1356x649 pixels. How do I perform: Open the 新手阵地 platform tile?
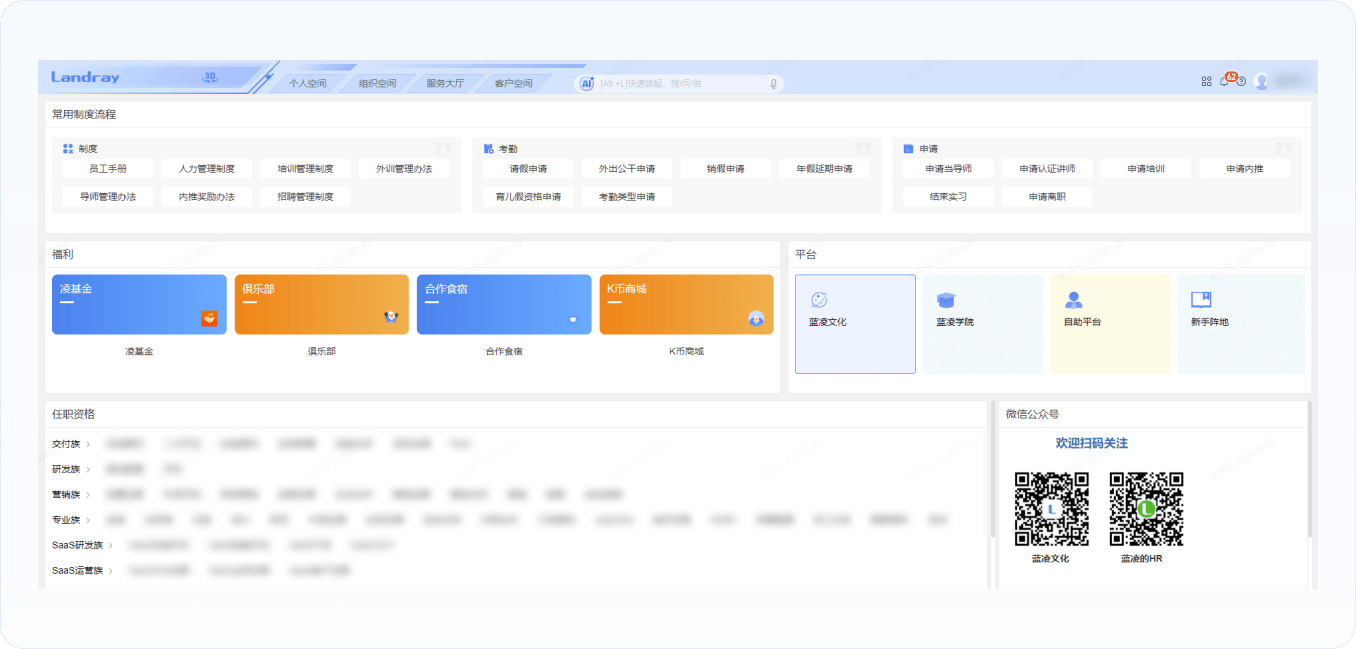pyautogui.click(x=1240, y=323)
